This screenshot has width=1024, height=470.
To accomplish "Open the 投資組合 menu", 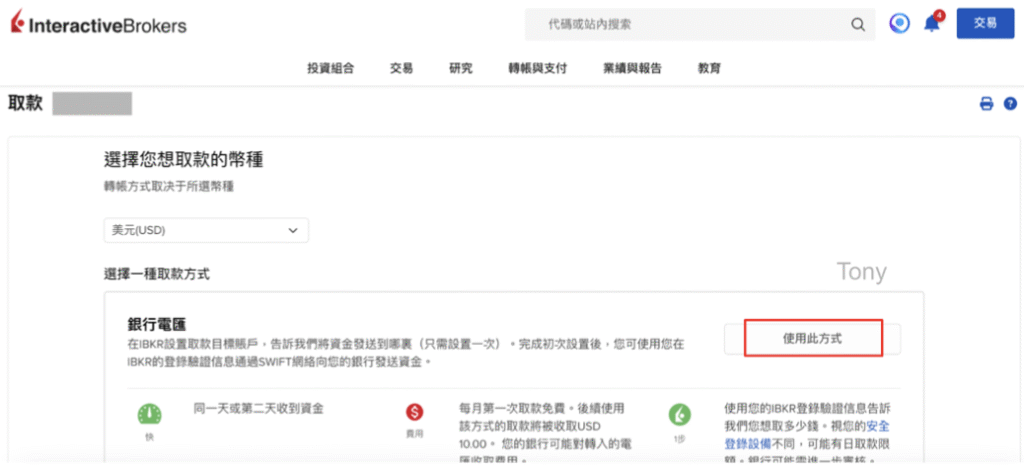I will 330,68.
